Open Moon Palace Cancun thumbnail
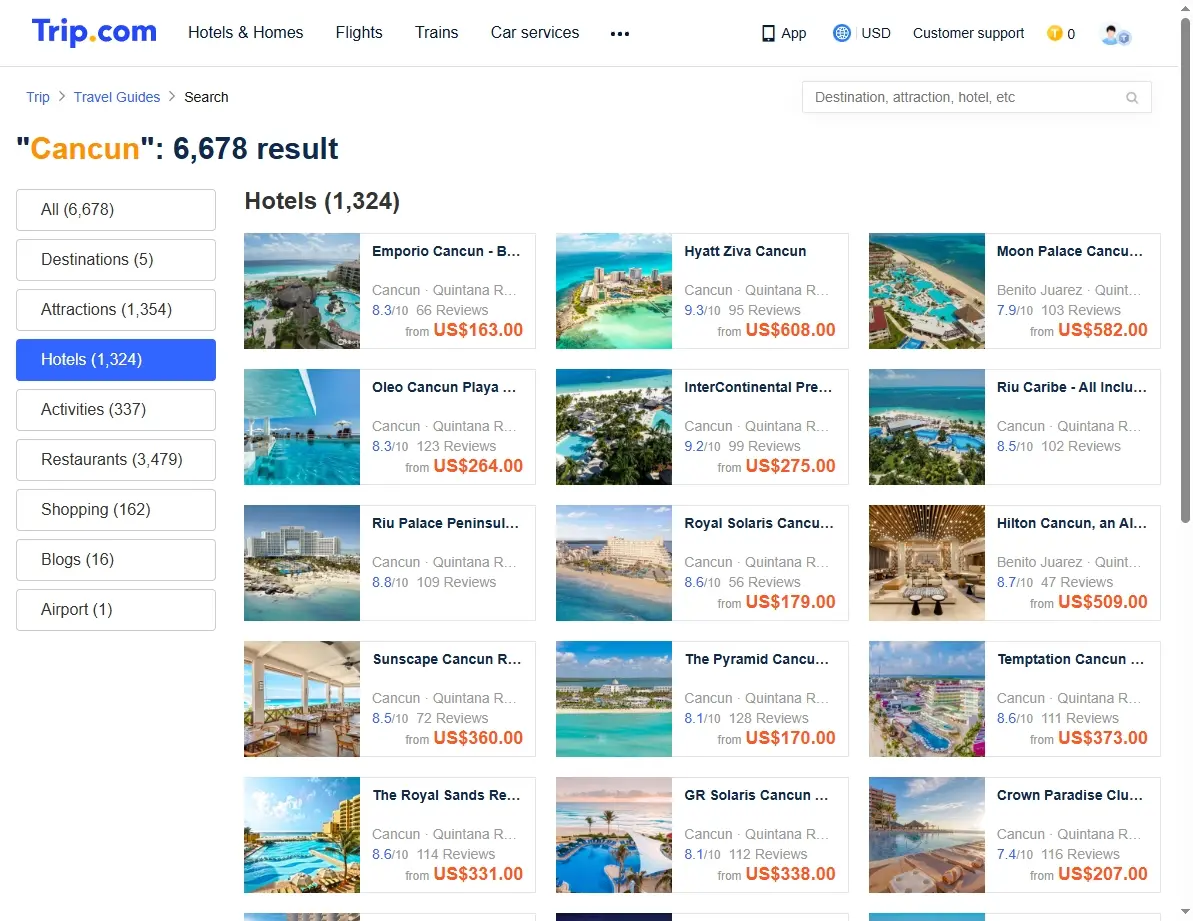The image size is (1193, 921). click(x=926, y=291)
